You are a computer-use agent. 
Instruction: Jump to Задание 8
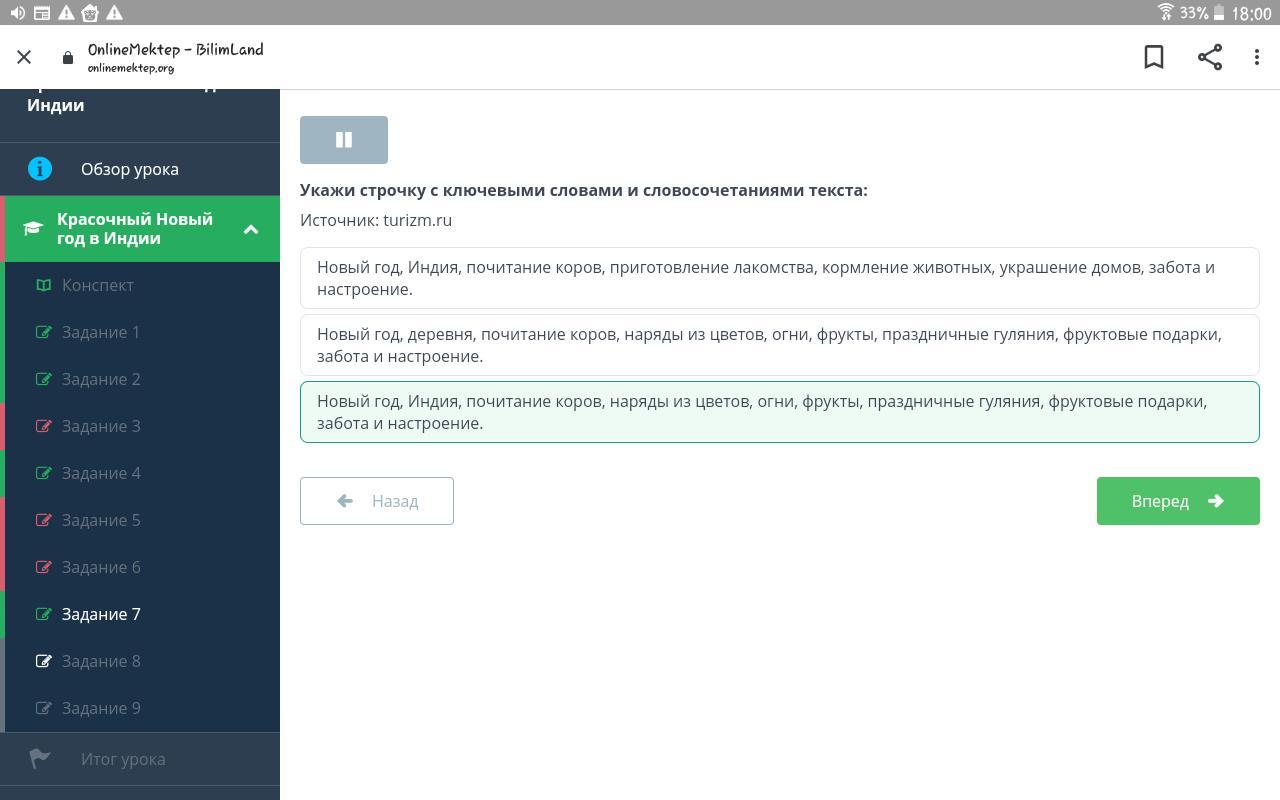point(100,661)
